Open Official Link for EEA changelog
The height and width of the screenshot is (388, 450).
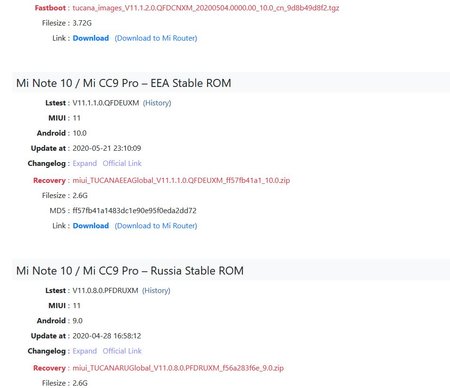point(122,163)
